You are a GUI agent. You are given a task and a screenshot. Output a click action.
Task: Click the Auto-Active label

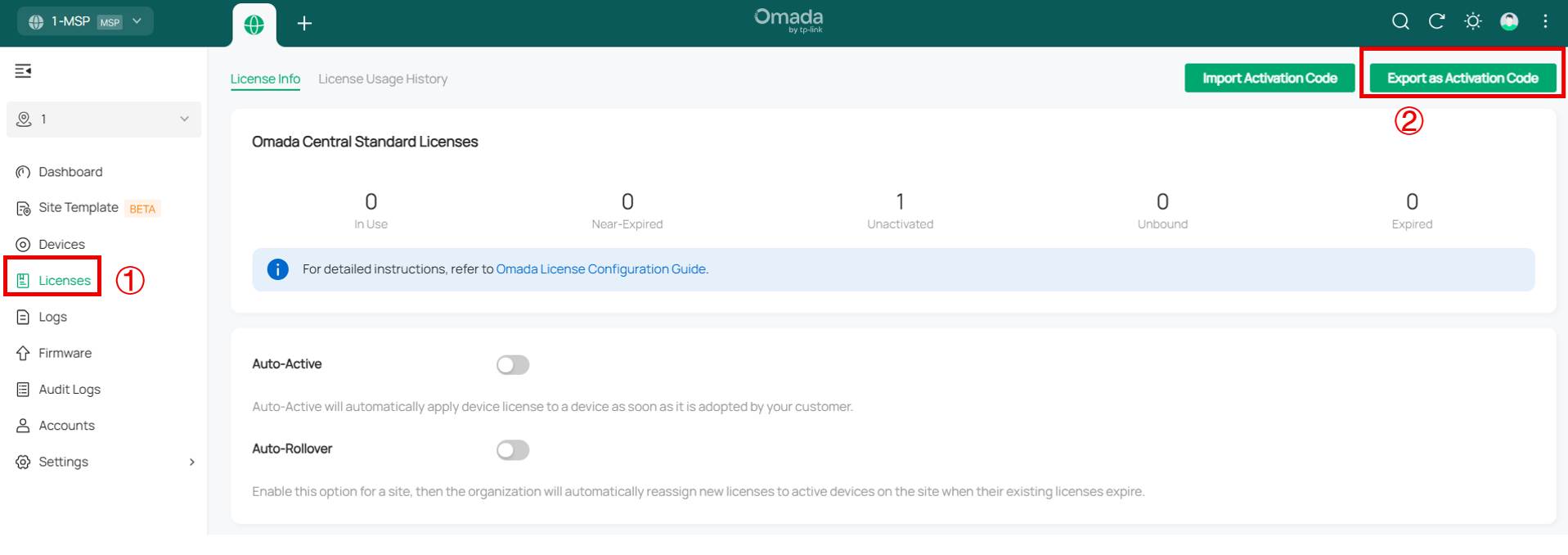[x=287, y=364]
